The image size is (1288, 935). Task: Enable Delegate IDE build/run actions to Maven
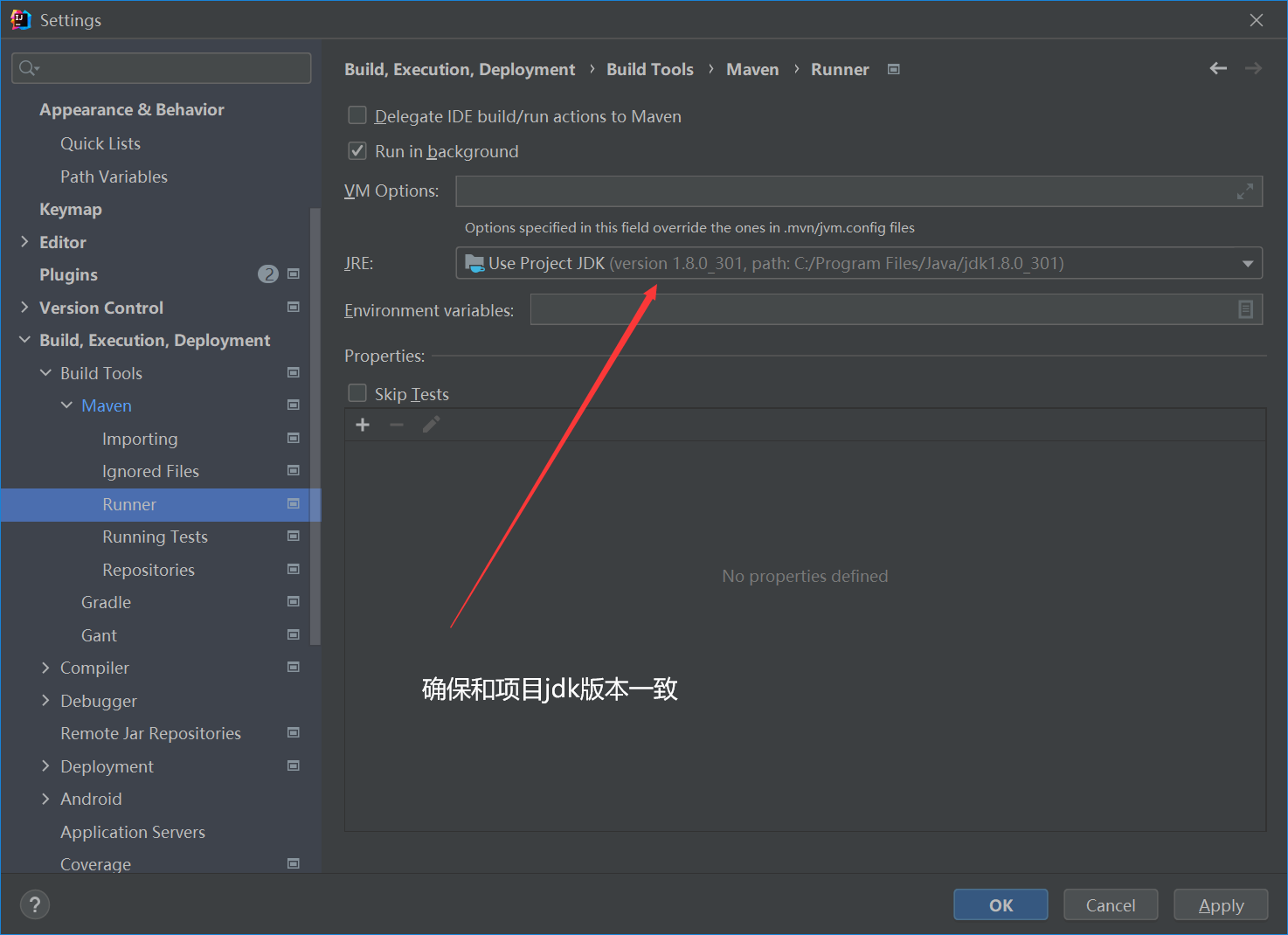pos(357,115)
